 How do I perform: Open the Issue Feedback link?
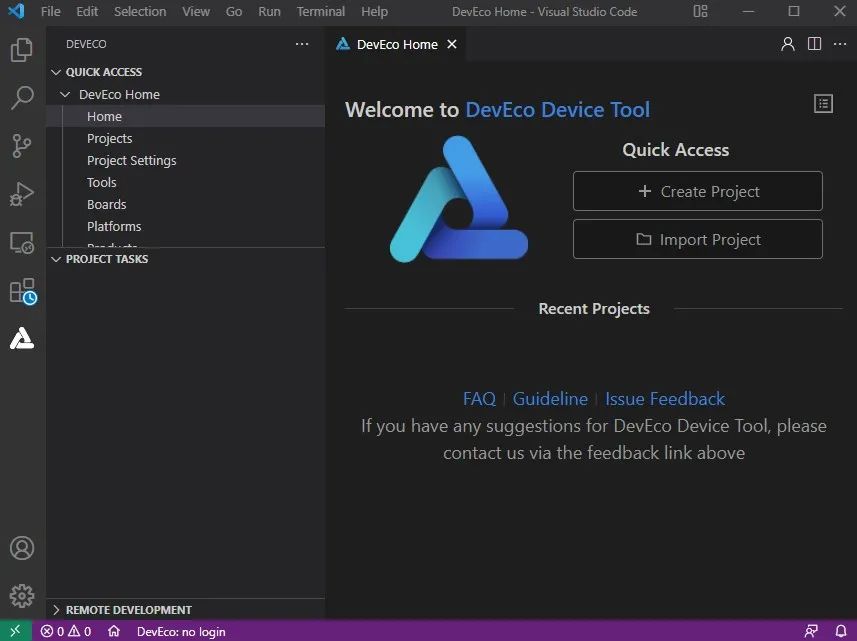(x=665, y=399)
